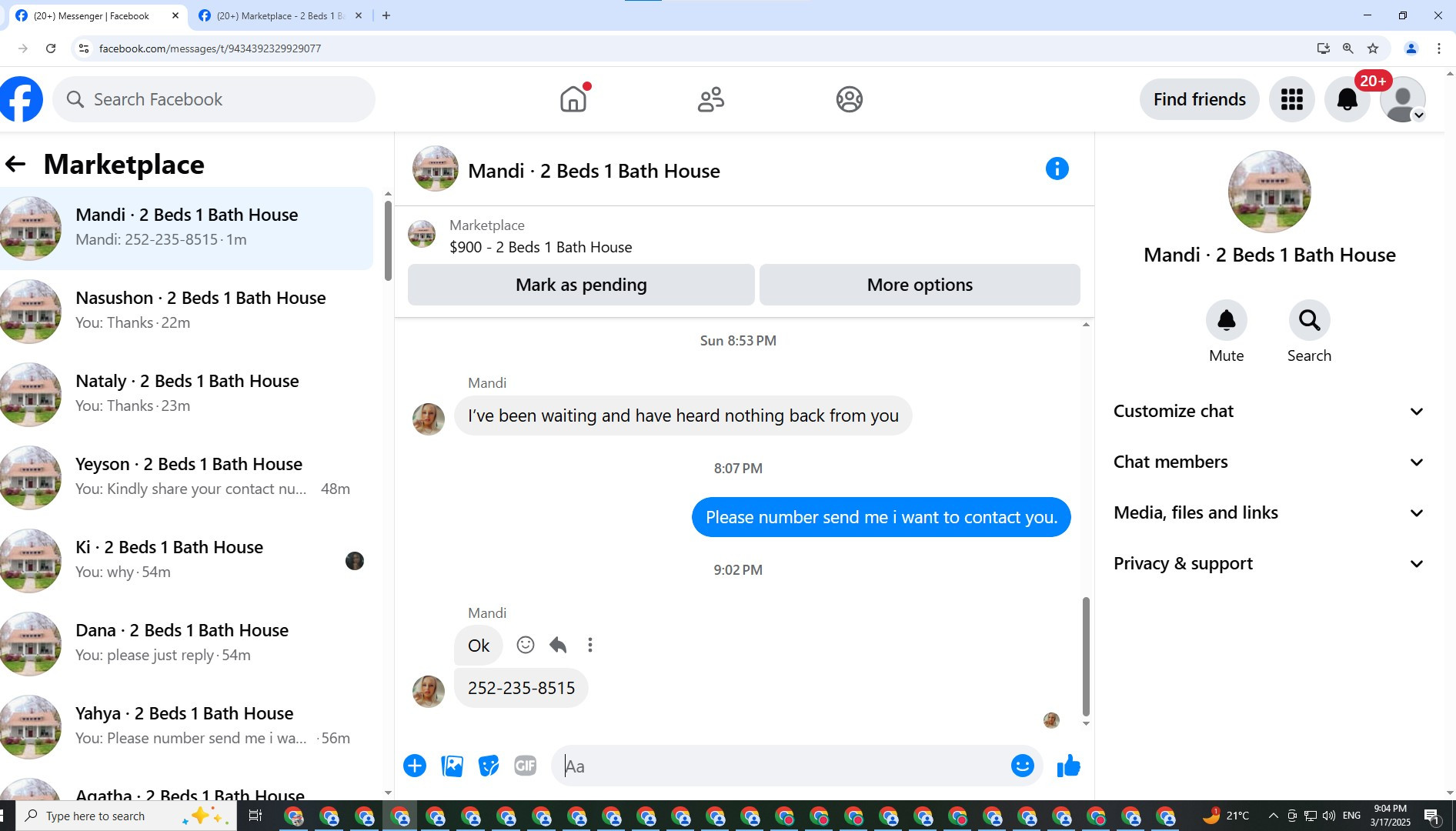This screenshot has width=1456, height=831.
Task: Click the Windows taskbar search box
Action: coord(126,816)
